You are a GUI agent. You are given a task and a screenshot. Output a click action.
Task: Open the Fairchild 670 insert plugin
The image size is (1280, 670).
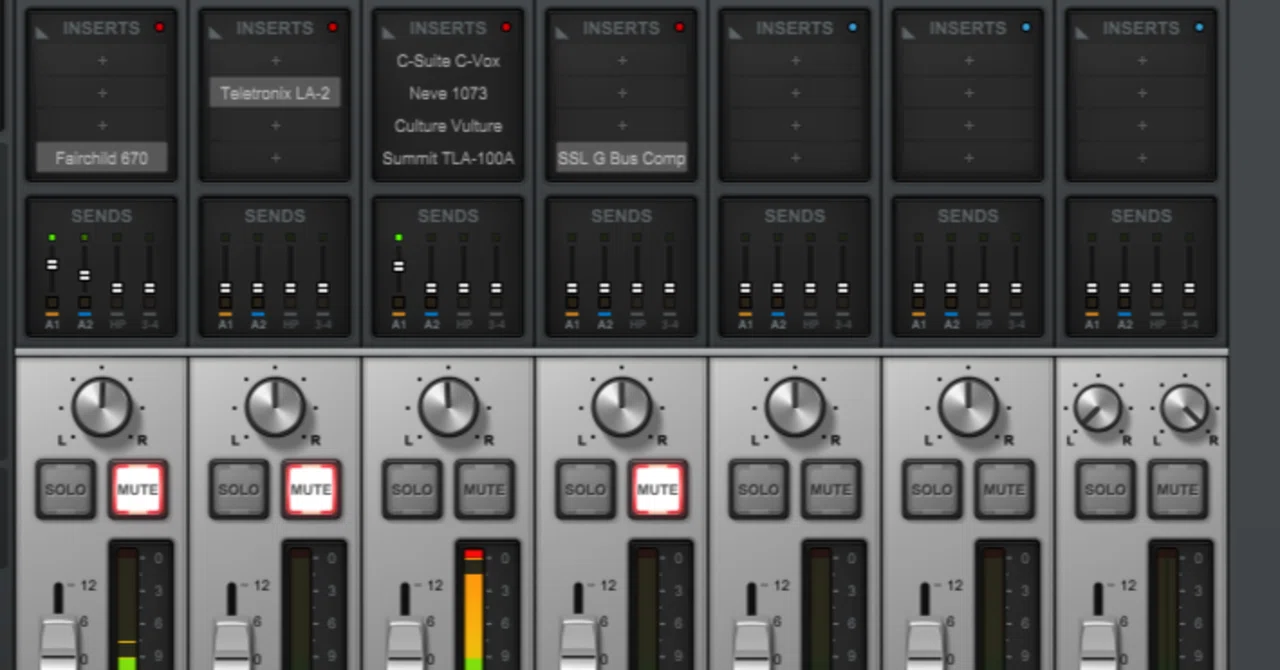tap(101, 158)
